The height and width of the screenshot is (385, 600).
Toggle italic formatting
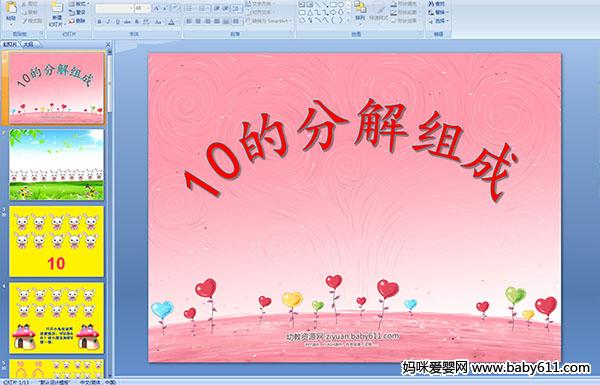coord(108,22)
